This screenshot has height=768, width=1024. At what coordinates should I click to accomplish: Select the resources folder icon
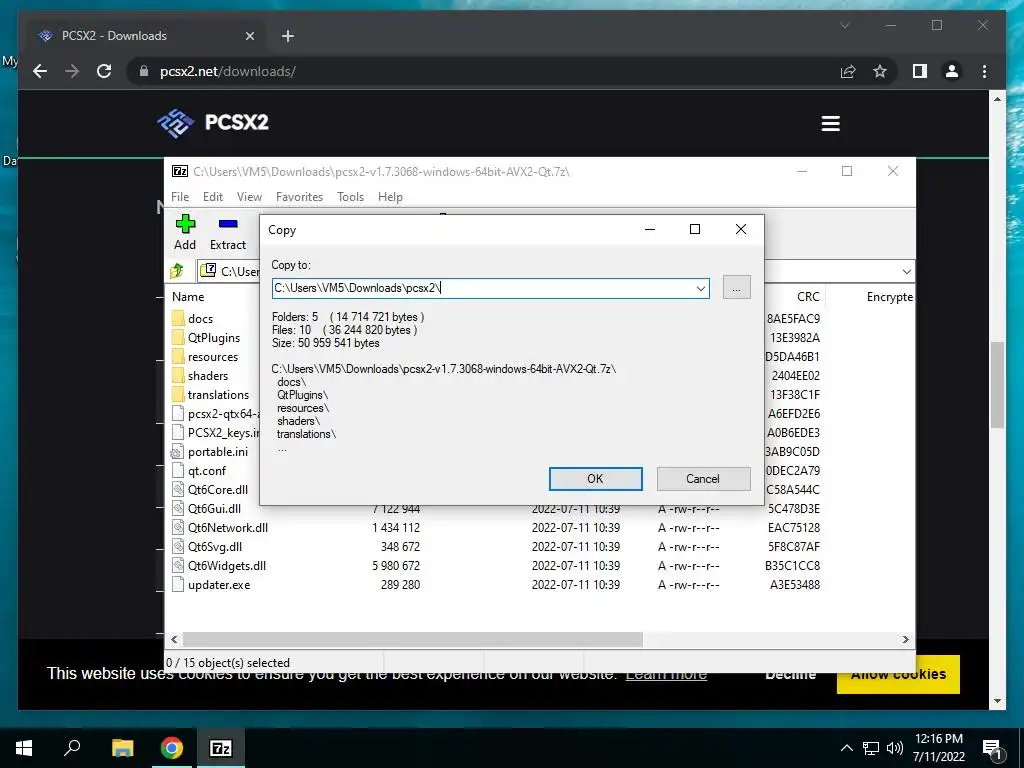pos(178,356)
